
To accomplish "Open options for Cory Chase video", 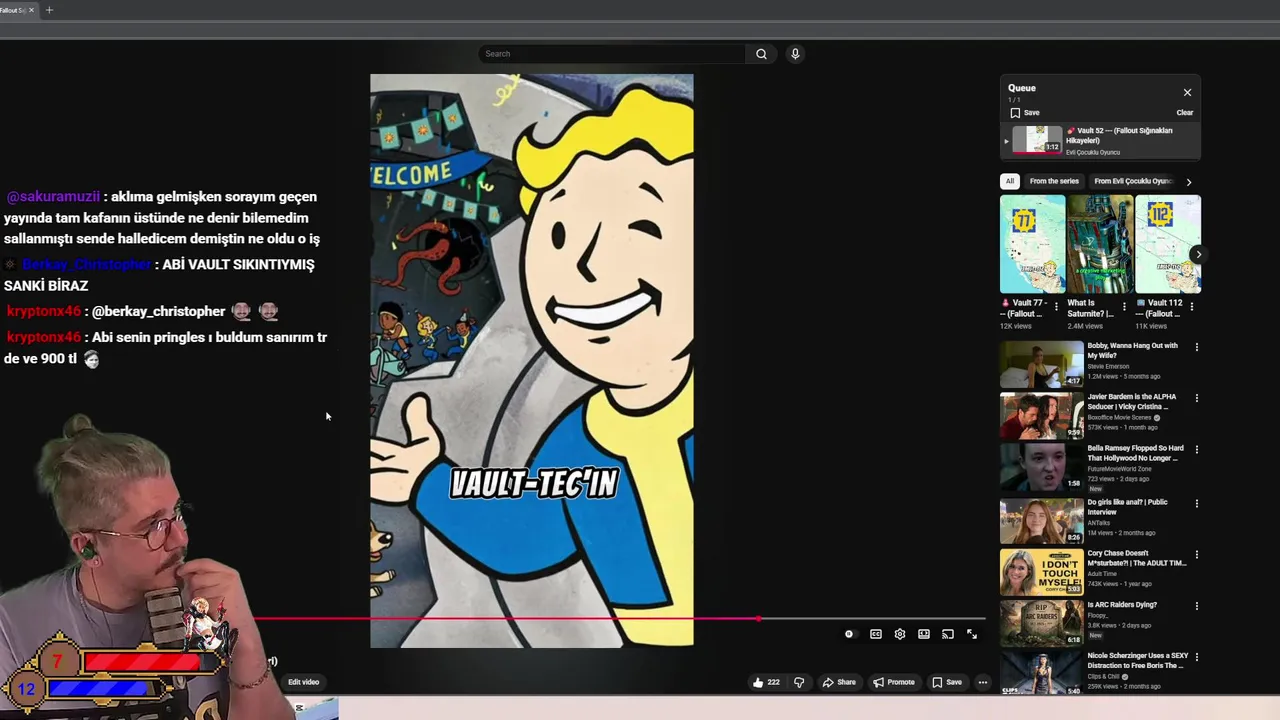I will pyautogui.click(x=1196, y=554).
